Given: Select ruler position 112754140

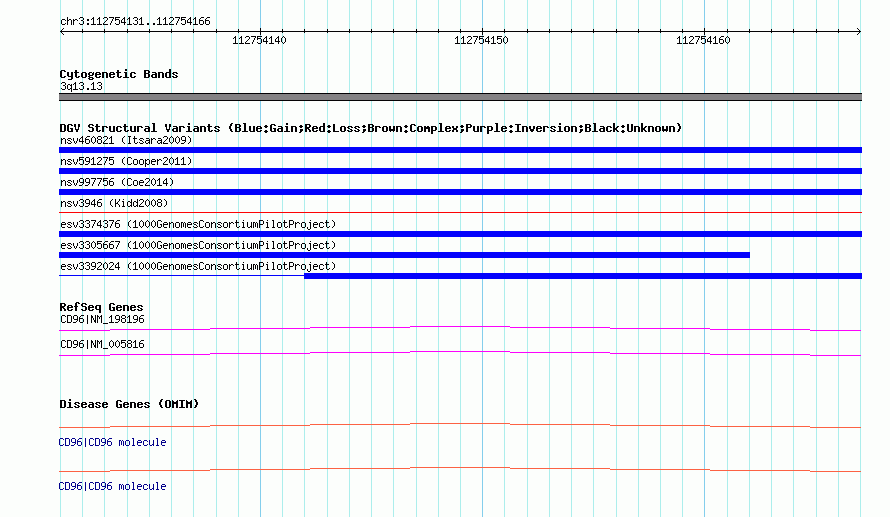Looking at the screenshot, I should click(259, 40).
